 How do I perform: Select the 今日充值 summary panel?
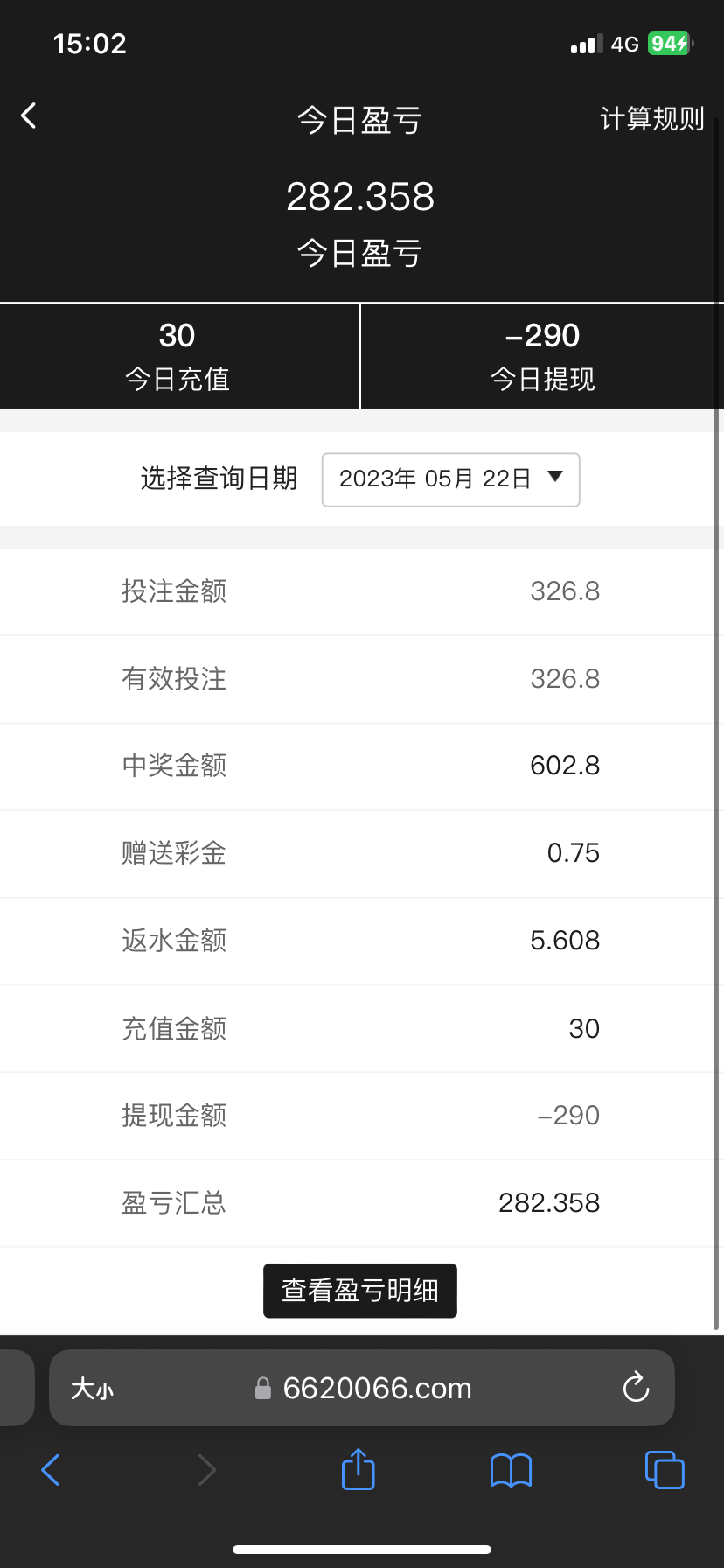click(178, 356)
